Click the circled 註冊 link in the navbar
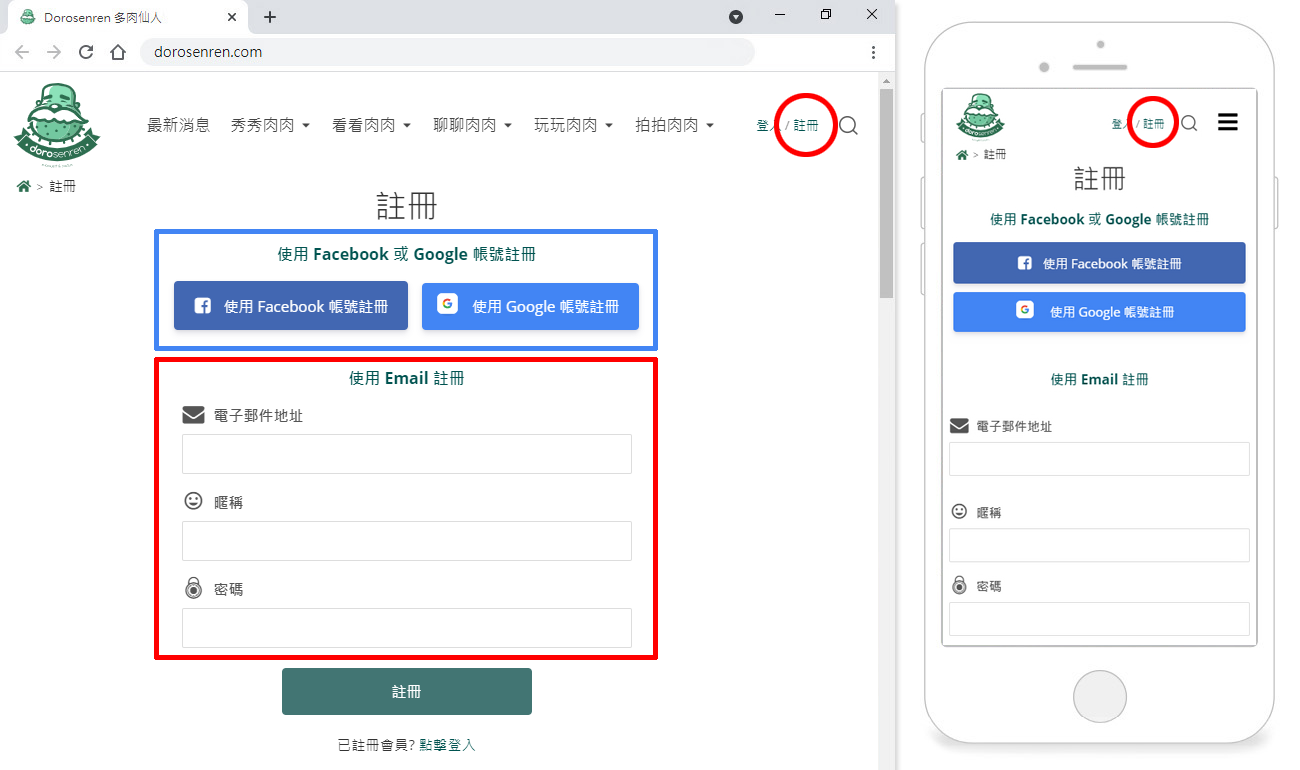1300x770 pixels. 806,125
